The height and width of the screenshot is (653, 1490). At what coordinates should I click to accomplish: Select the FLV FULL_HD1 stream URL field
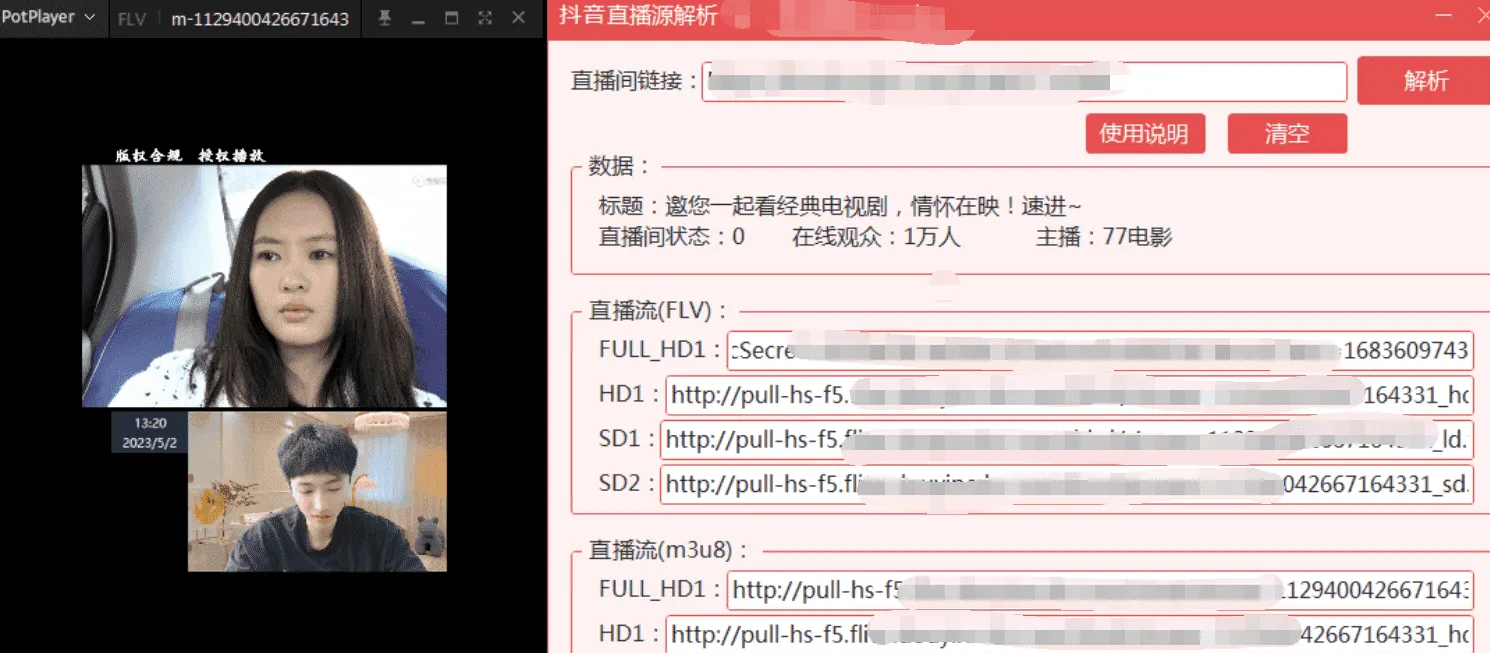coord(1099,350)
